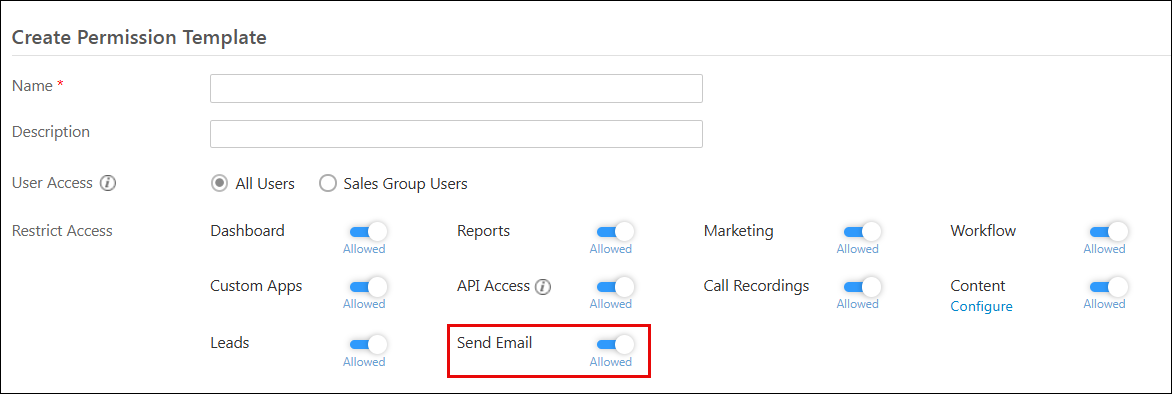This screenshot has height=394, width=1172.
Task: Select the Sales Group Users radio button
Action: coord(327,183)
